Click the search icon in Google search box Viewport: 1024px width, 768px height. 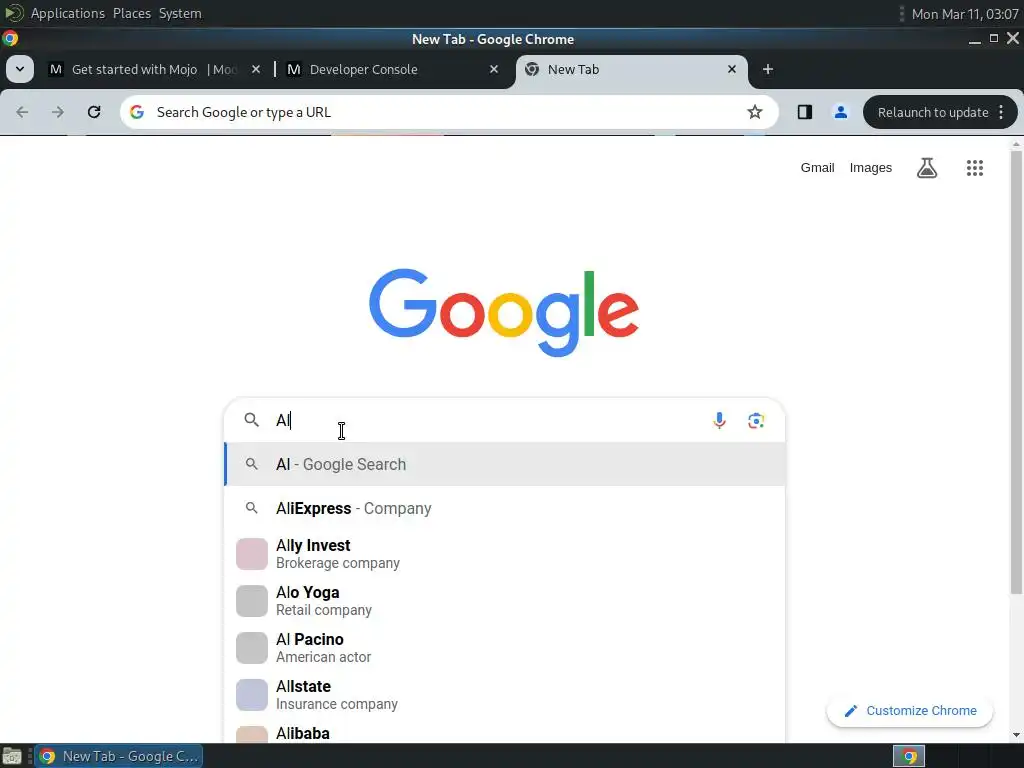pos(251,420)
